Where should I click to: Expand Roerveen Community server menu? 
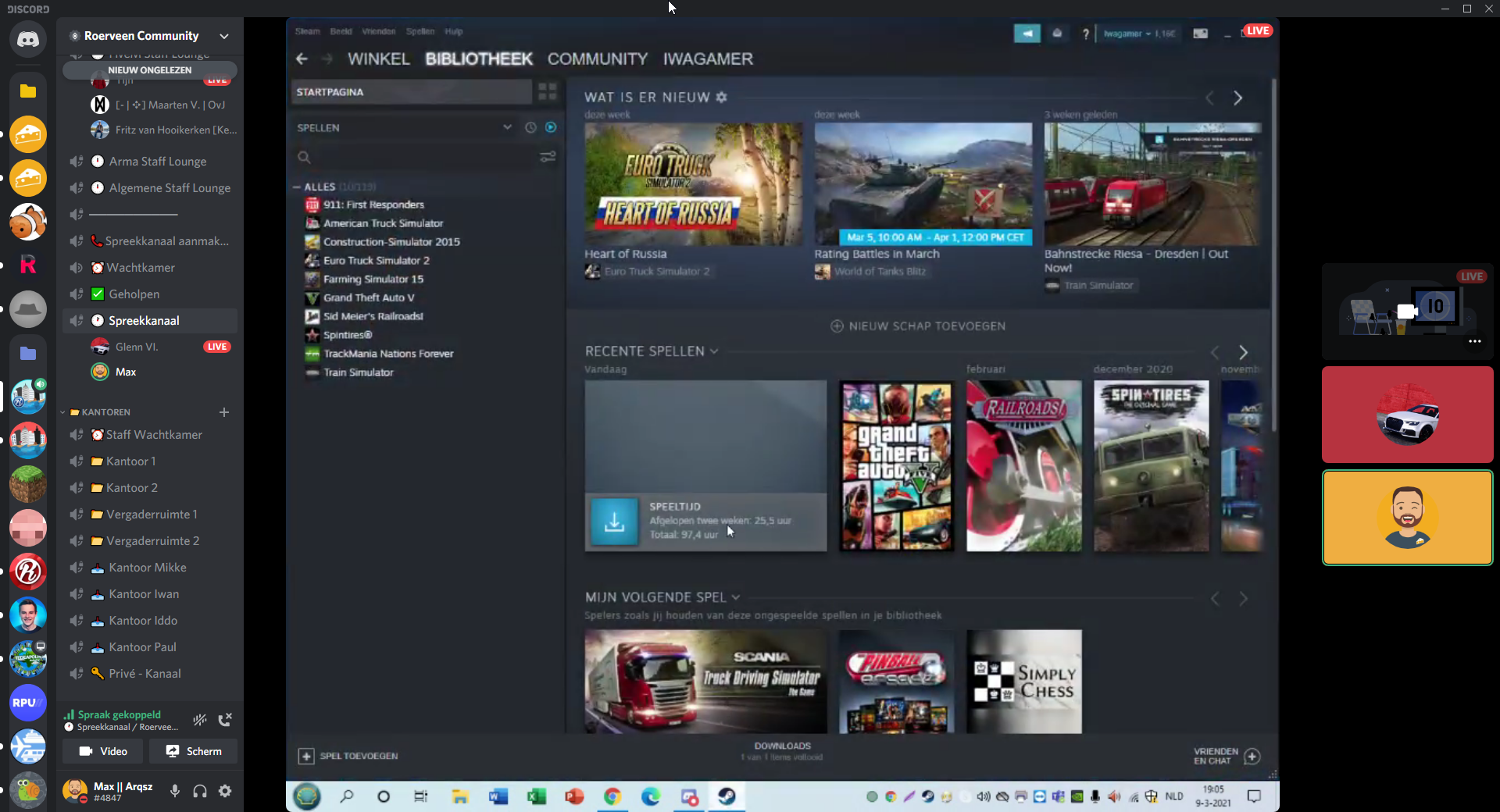point(224,36)
